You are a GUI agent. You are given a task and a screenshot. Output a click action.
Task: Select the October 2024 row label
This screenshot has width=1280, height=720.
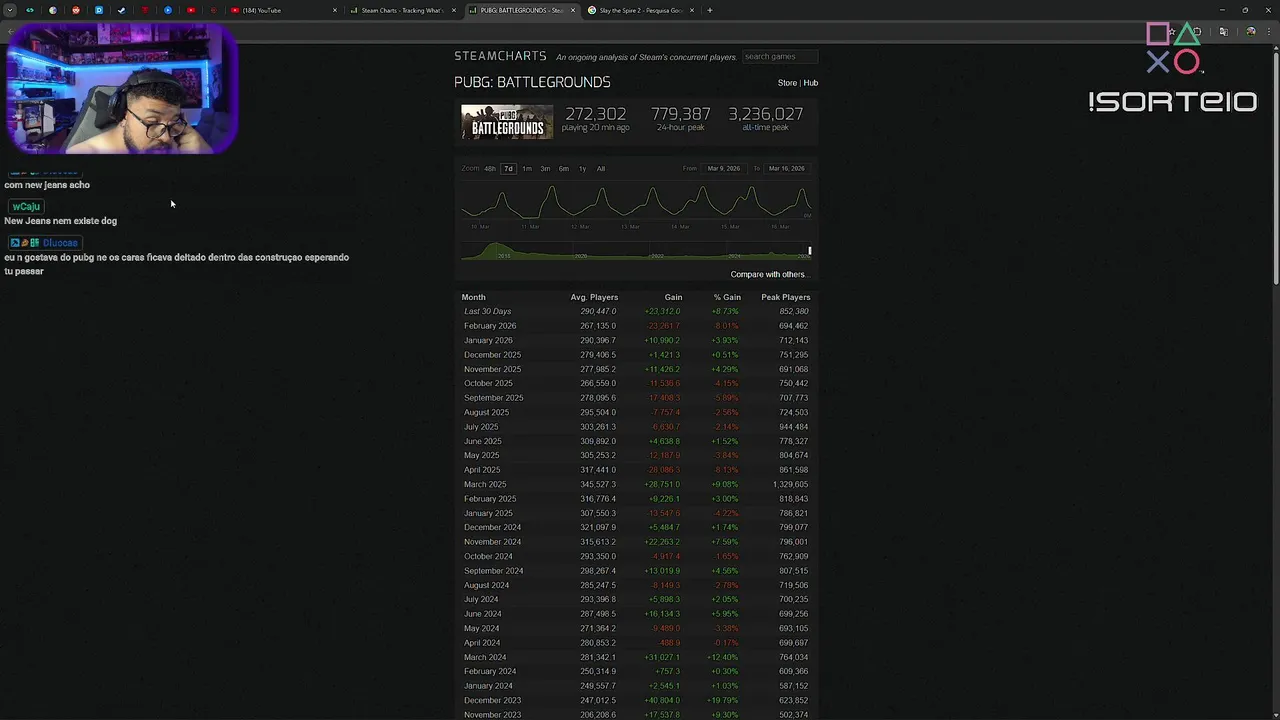[488, 556]
